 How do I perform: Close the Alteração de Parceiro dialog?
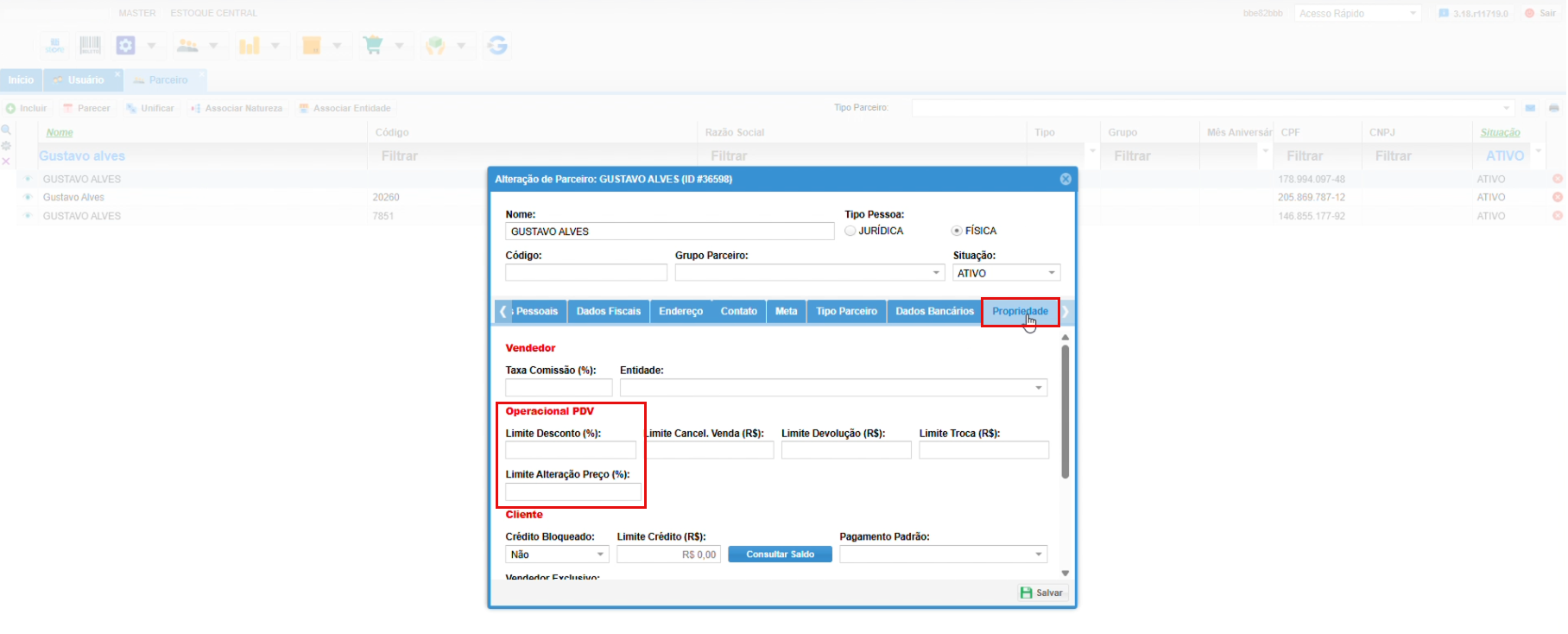1065,179
